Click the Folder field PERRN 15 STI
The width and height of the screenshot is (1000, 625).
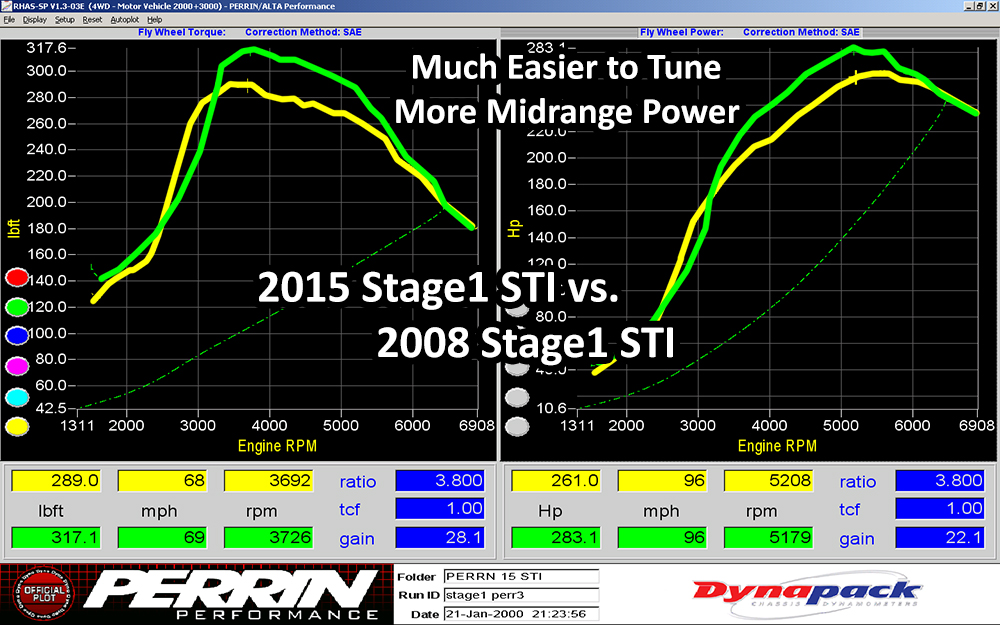(x=521, y=577)
